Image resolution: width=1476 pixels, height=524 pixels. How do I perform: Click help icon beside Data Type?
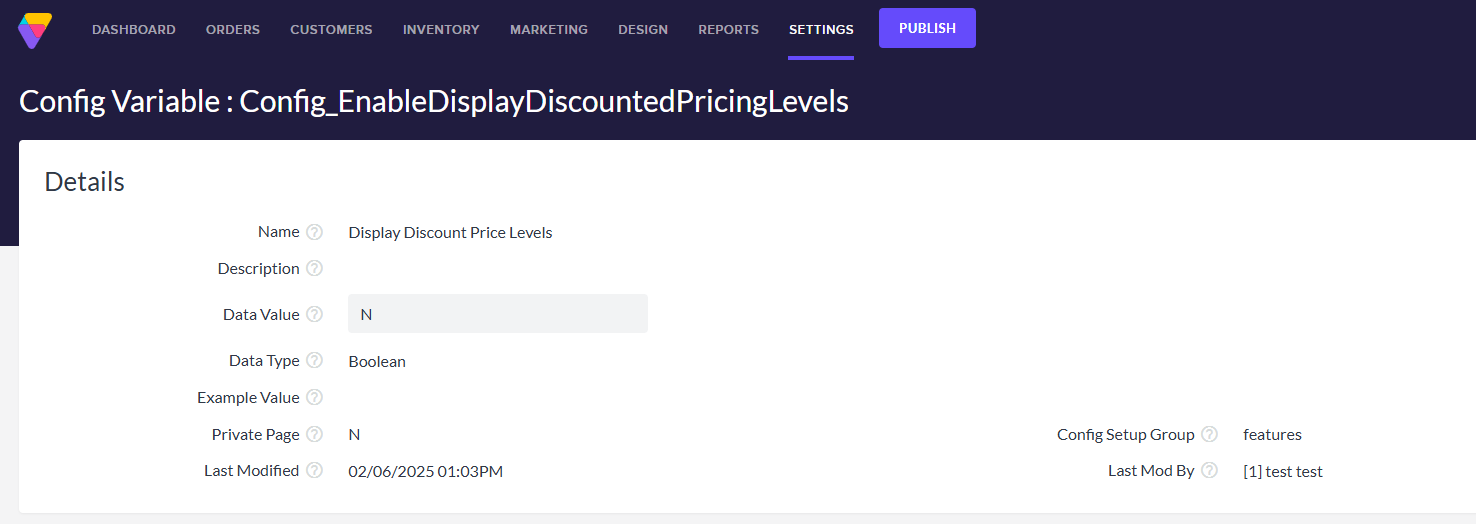[314, 360]
